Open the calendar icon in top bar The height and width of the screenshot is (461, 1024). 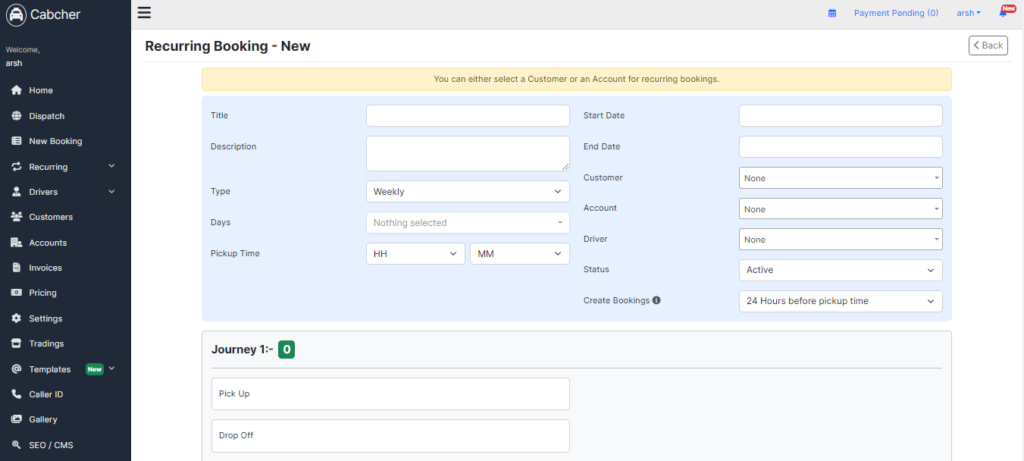click(832, 13)
